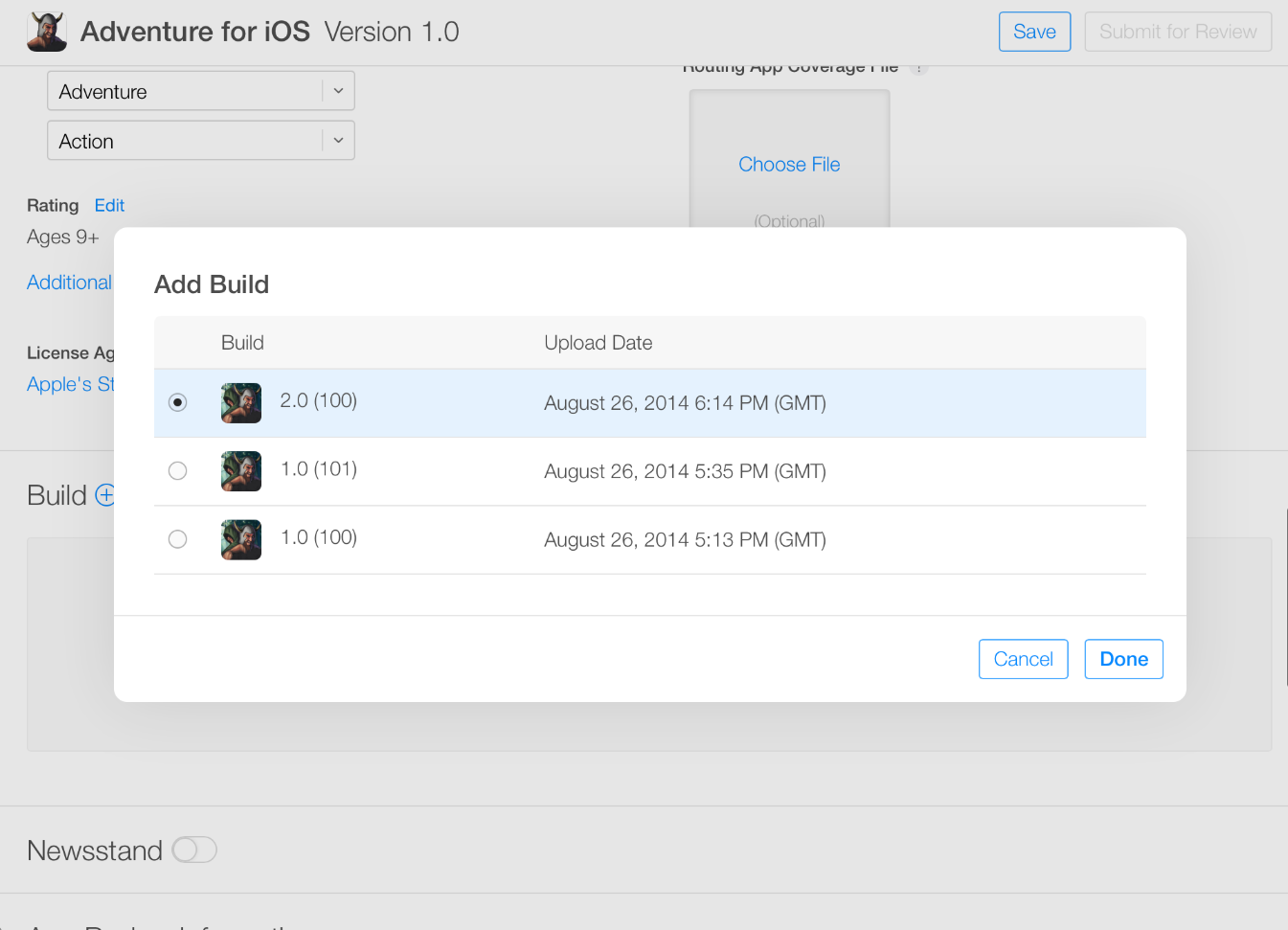Toggle the Newsstand switch
Image resolution: width=1288 pixels, height=930 pixels.
pos(194,850)
